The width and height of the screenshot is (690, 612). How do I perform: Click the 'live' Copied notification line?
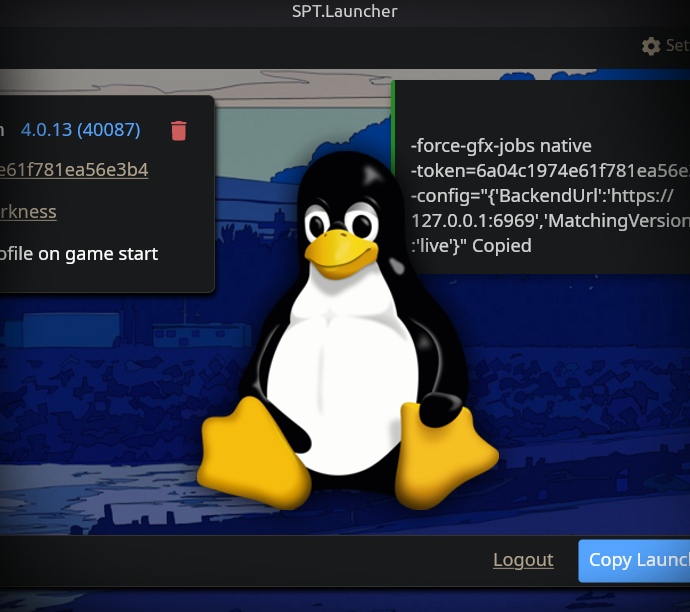tap(471, 246)
